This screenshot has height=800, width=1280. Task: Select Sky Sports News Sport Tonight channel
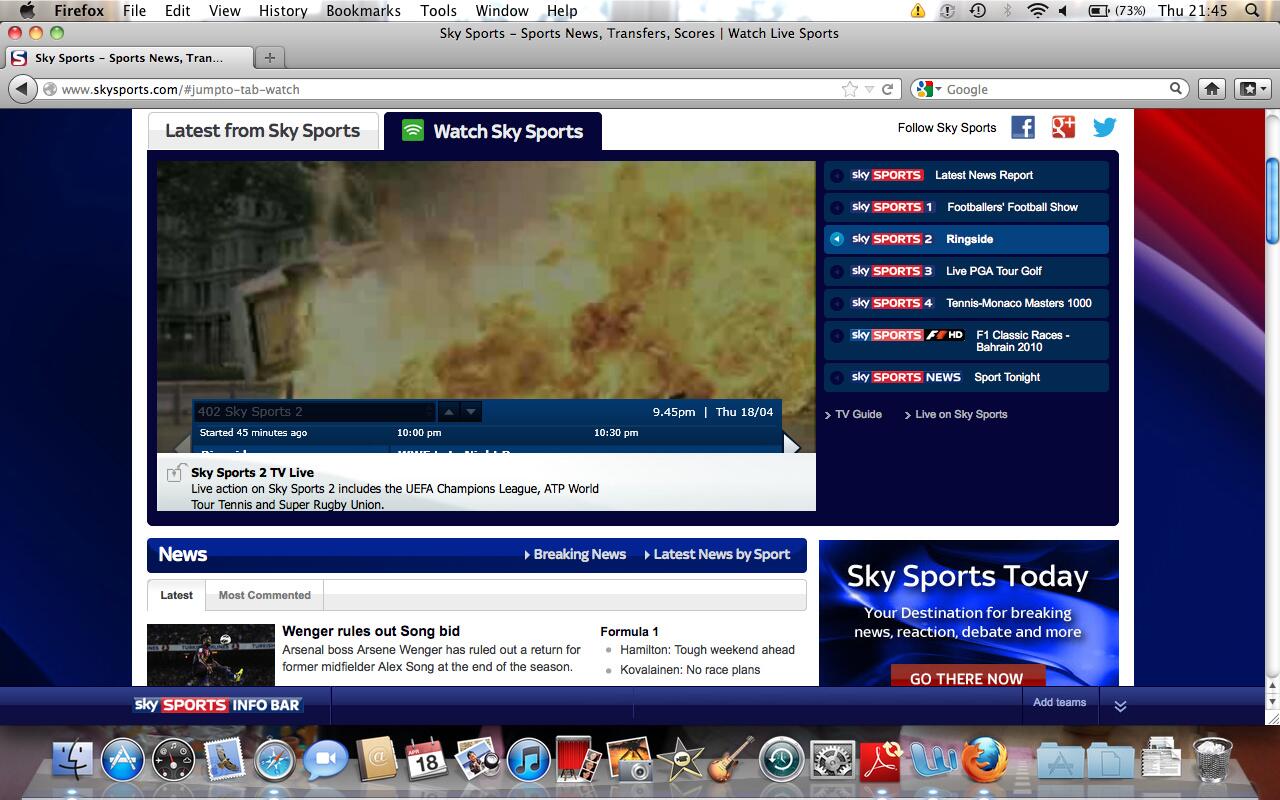click(x=966, y=377)
